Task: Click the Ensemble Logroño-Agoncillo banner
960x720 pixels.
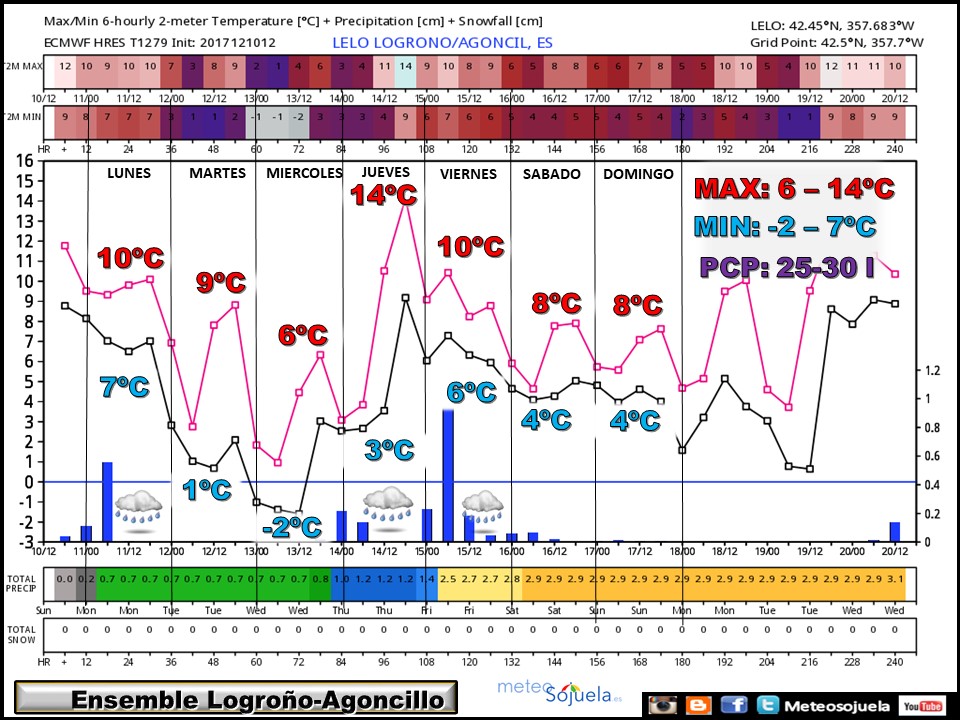Action: pos(236,698)
